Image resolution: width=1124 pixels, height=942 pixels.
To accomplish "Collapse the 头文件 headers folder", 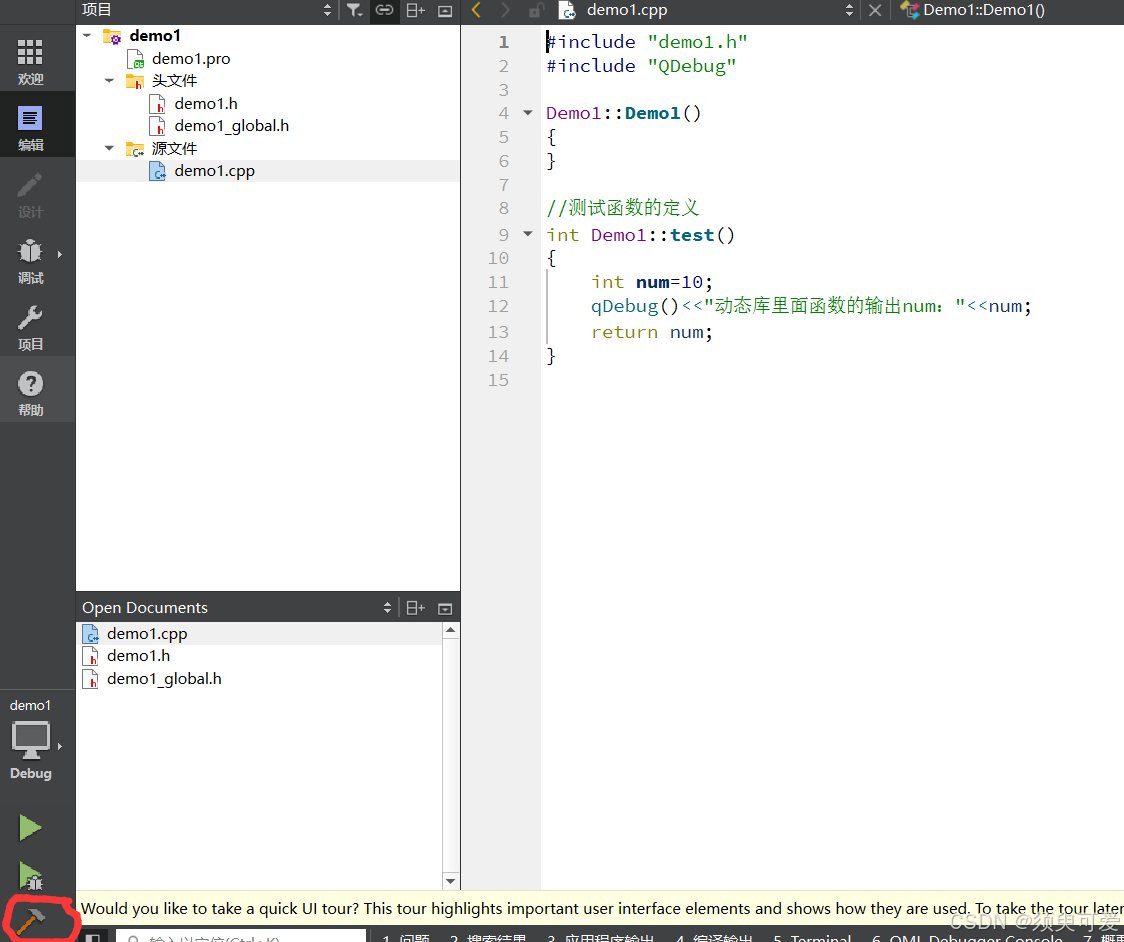I will point(110,80).
